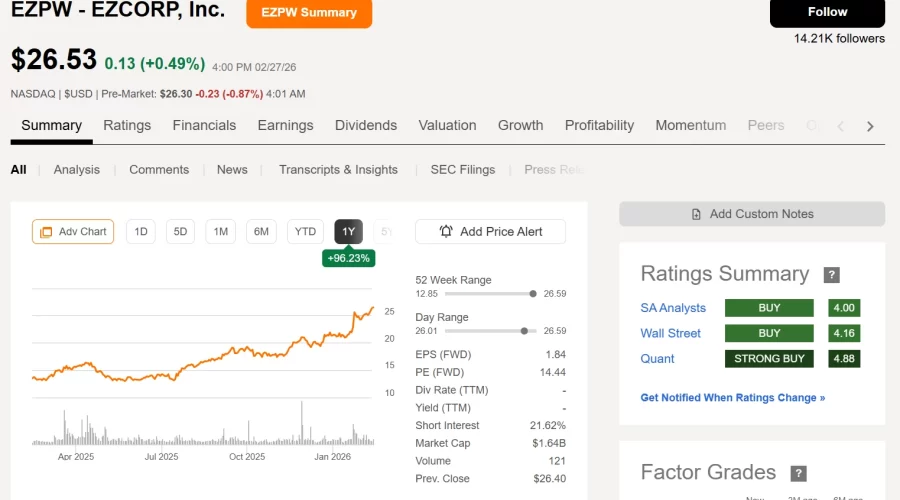This screenshot has height=500, width=900.
Task: Click the note icon in Add Custom Notes
Action: click(x=696, y=214)
